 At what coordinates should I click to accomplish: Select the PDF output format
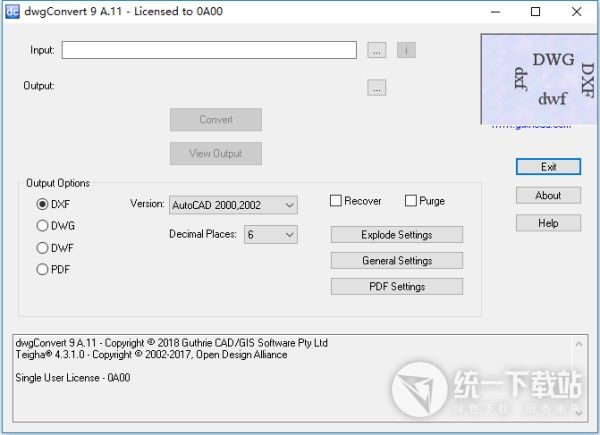point(53,269)
